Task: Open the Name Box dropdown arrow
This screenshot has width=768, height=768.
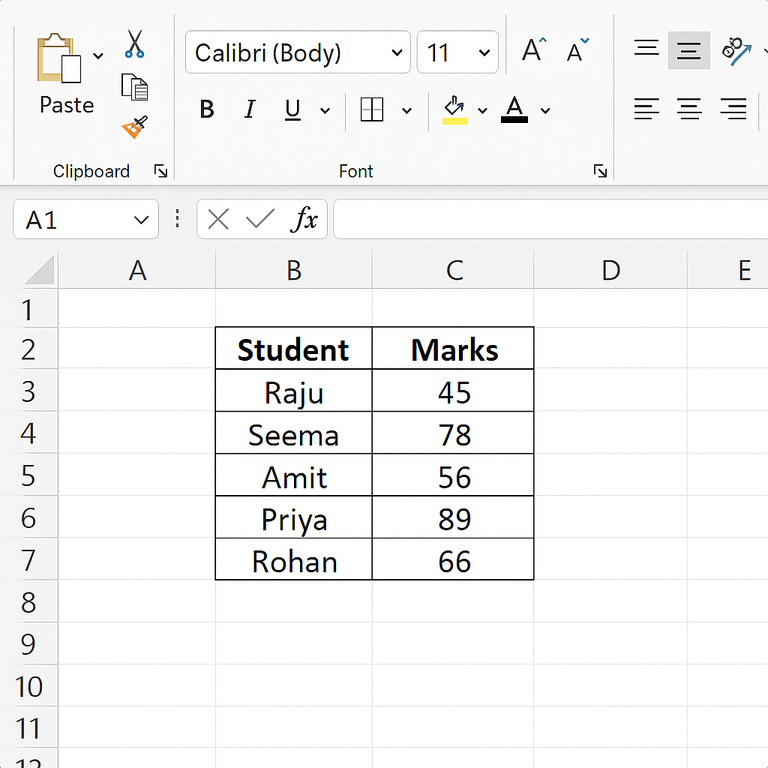Action: (142, 220)
